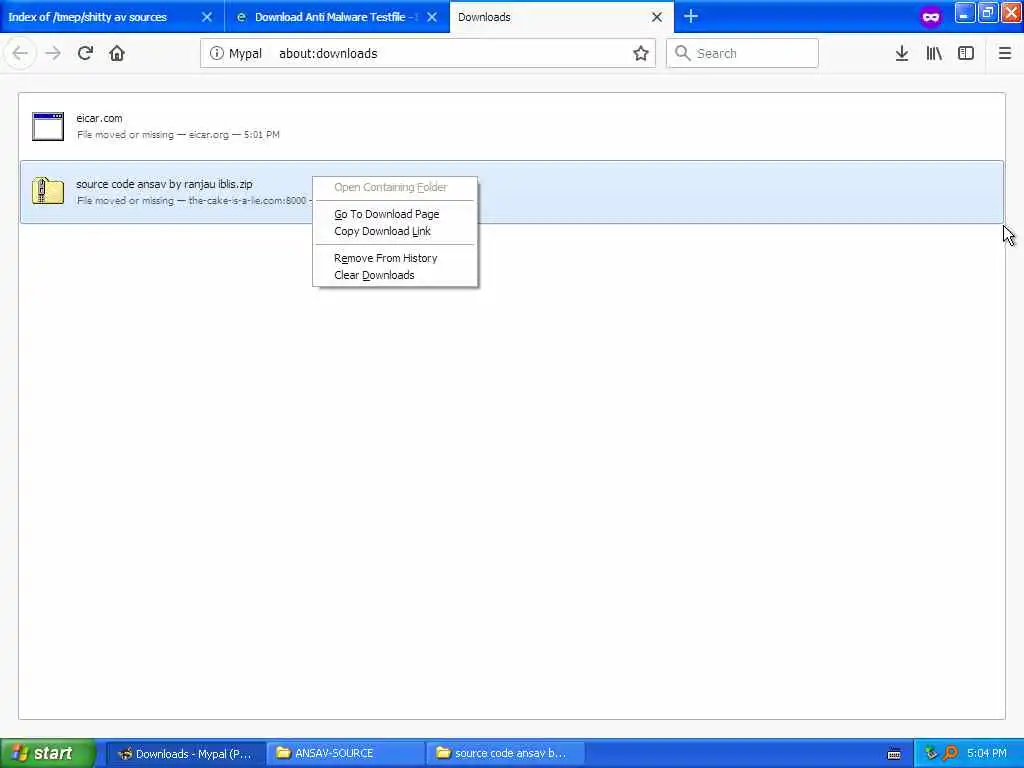Open ANSAV-SOURCE folder from taskbar
This screenshot has width=1024, height=768.
coord(345,754)
